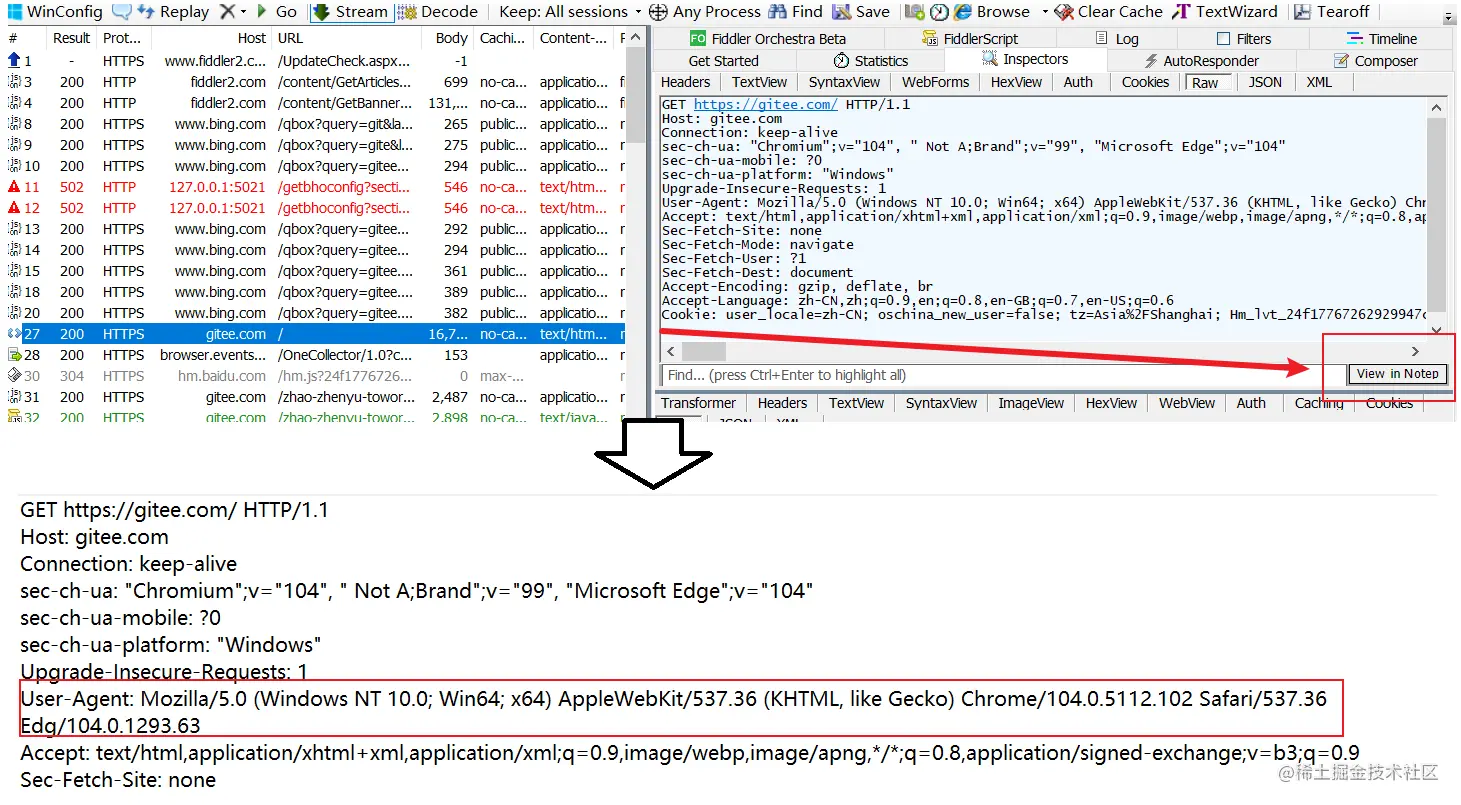Click Browse with Internet Explorer icon
The image size is (1461, 805).
[991, 12]
